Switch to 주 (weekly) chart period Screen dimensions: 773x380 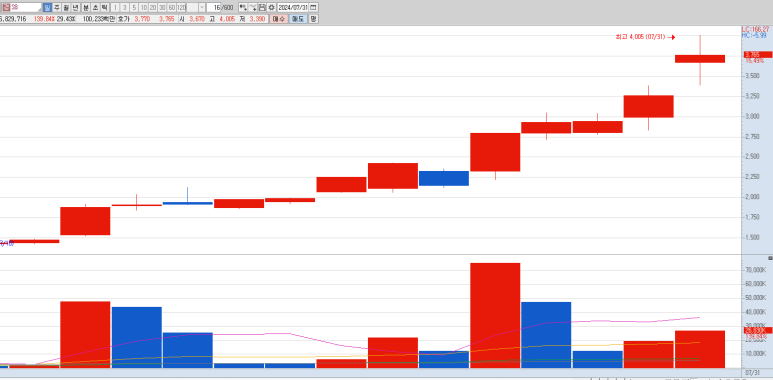pos(57,7)
